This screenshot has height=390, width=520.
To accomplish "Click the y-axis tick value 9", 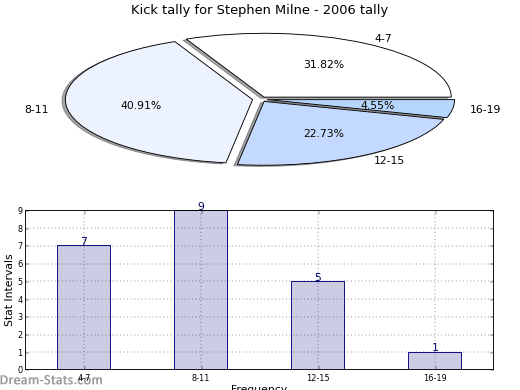I will (21, 211).
